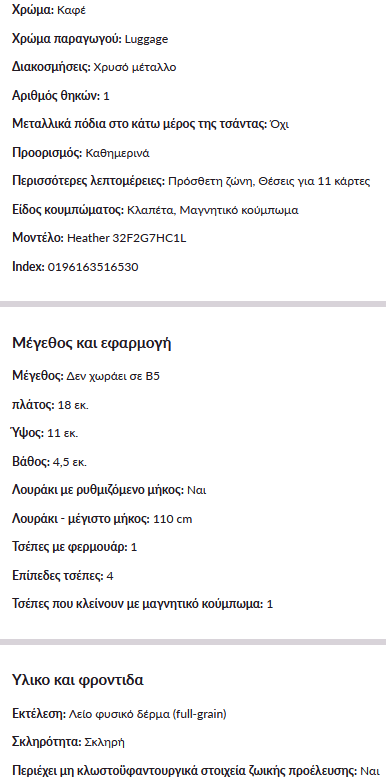Click 'Προορισμός: Καθημερινά' row
Viewport: 386px width, 782px height.
[80, 153]
